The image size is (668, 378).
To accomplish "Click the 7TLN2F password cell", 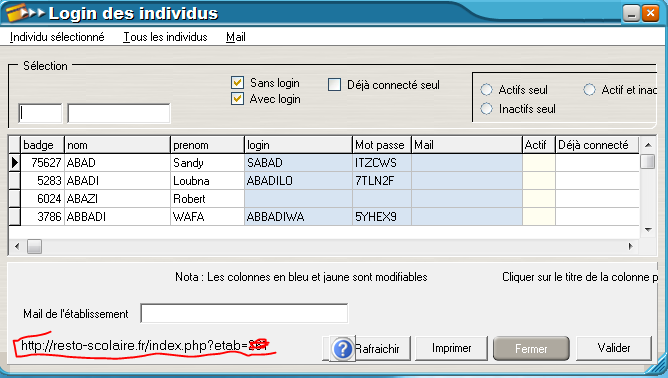I will [382, 181].
